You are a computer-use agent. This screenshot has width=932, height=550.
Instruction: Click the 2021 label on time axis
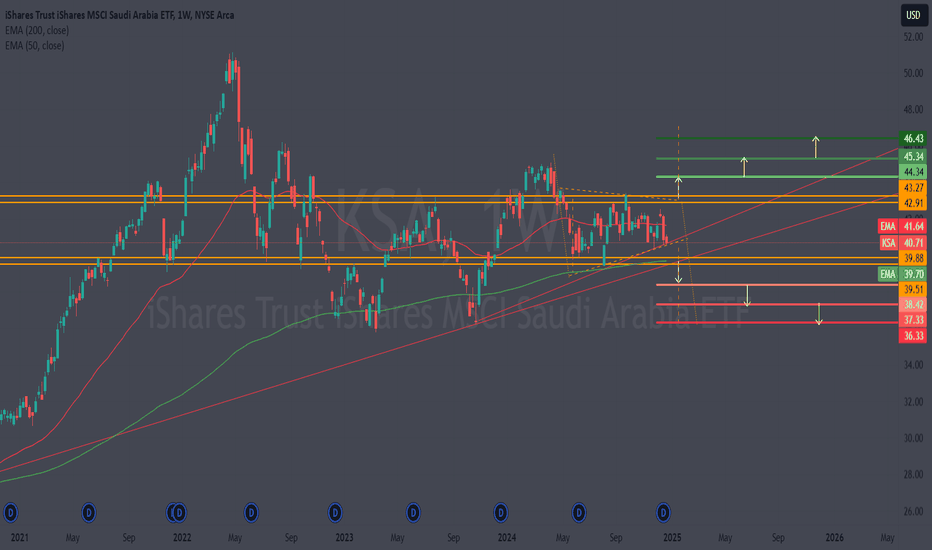pos(20,538)
